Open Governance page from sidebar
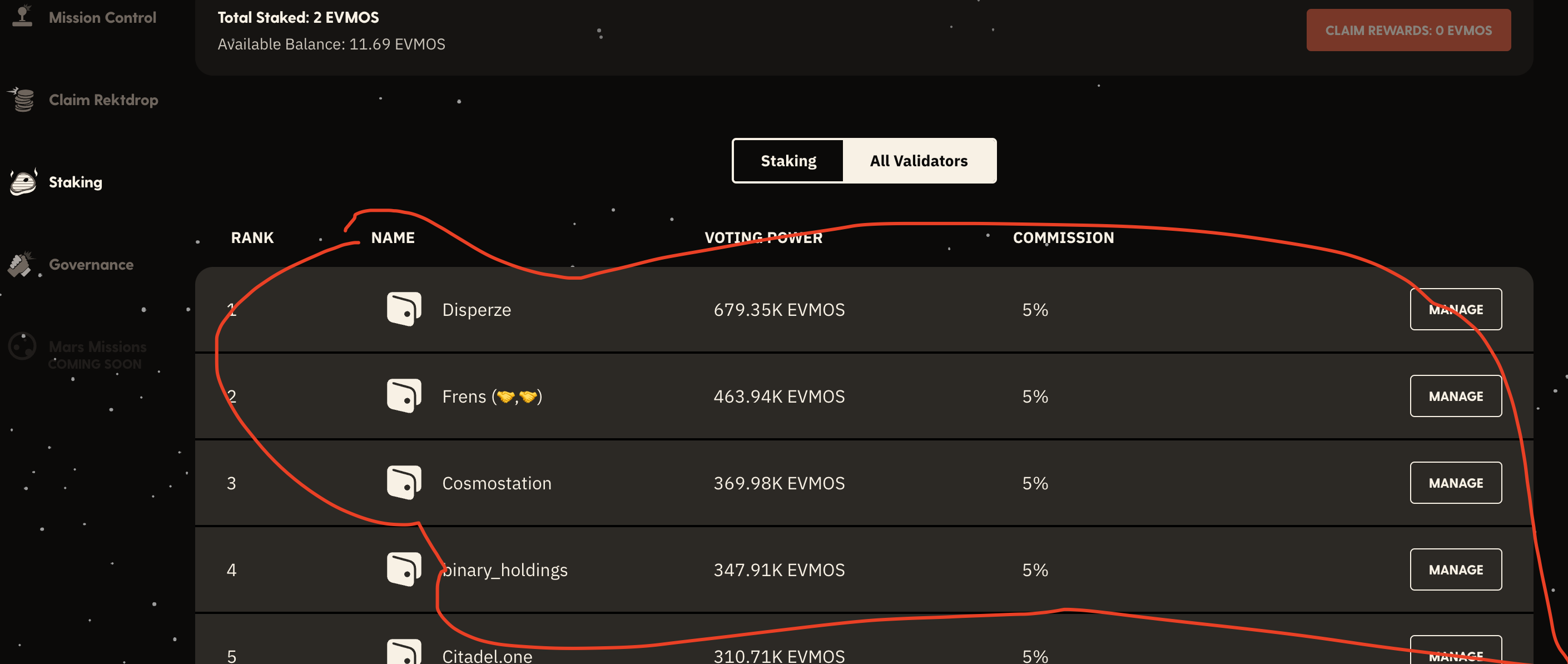The width and height of the screenshot is (1568, 664). (91, 264)
